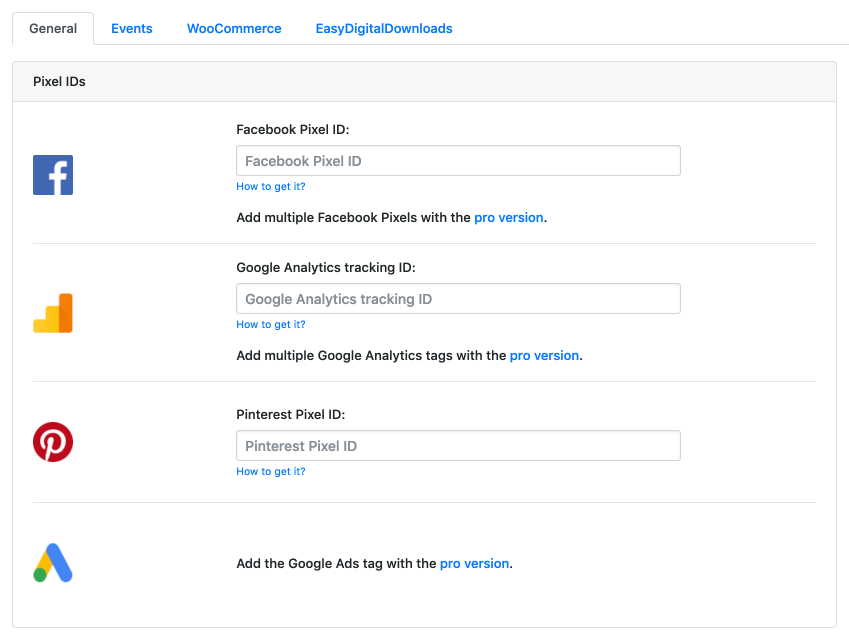The image size is (849, 640).
Task: Focus the Facebook Pixel ID input field
Action: 458,161
